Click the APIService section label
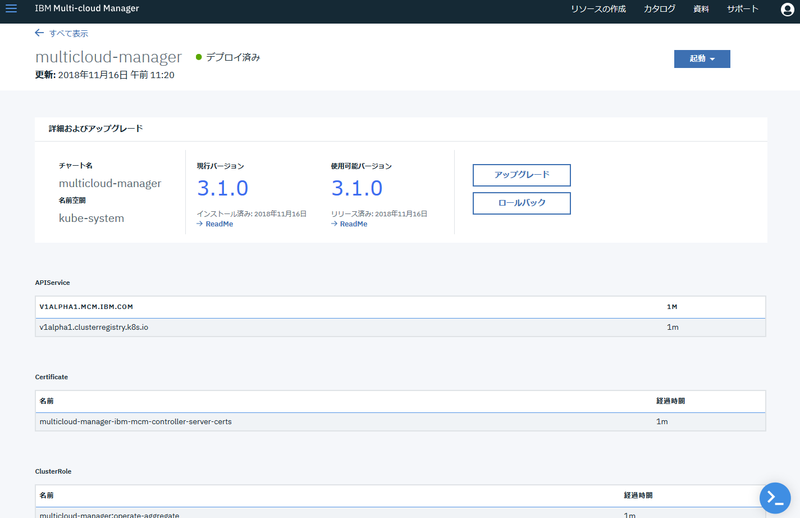Screen dimensions: 800x518 tap(53, 282)
